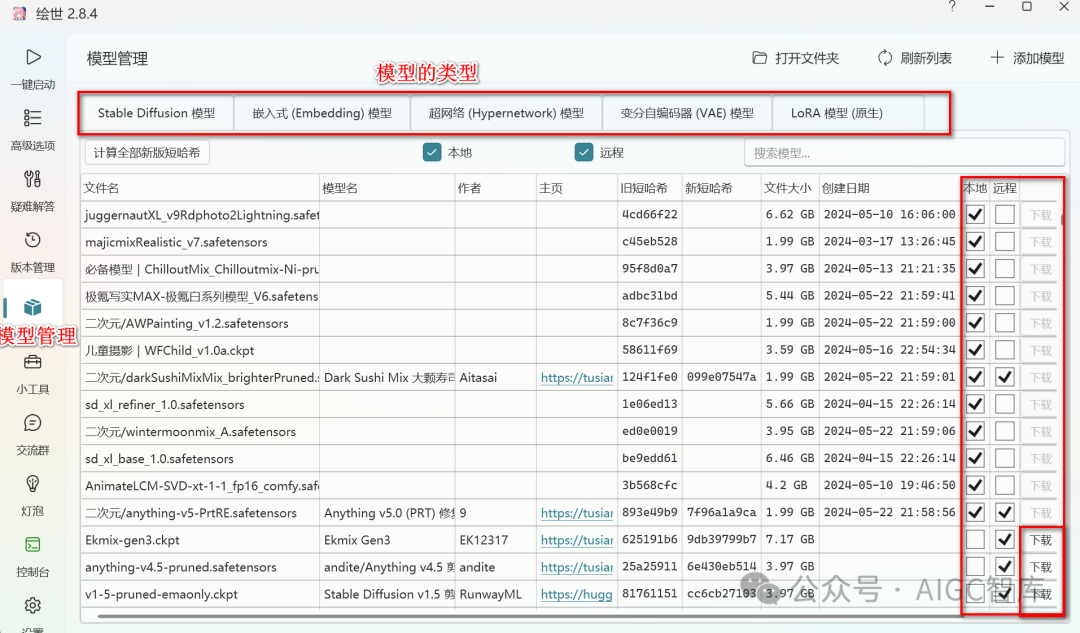Screen dimensions: 1080x633
Task: Click author name EK12317
Action: [x=484, y=540]
